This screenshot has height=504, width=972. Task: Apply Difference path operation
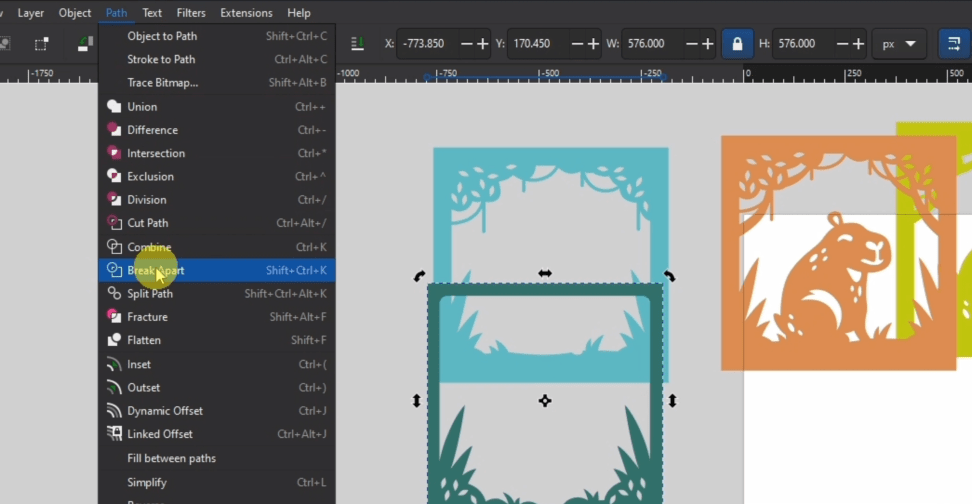click(152, 130)
